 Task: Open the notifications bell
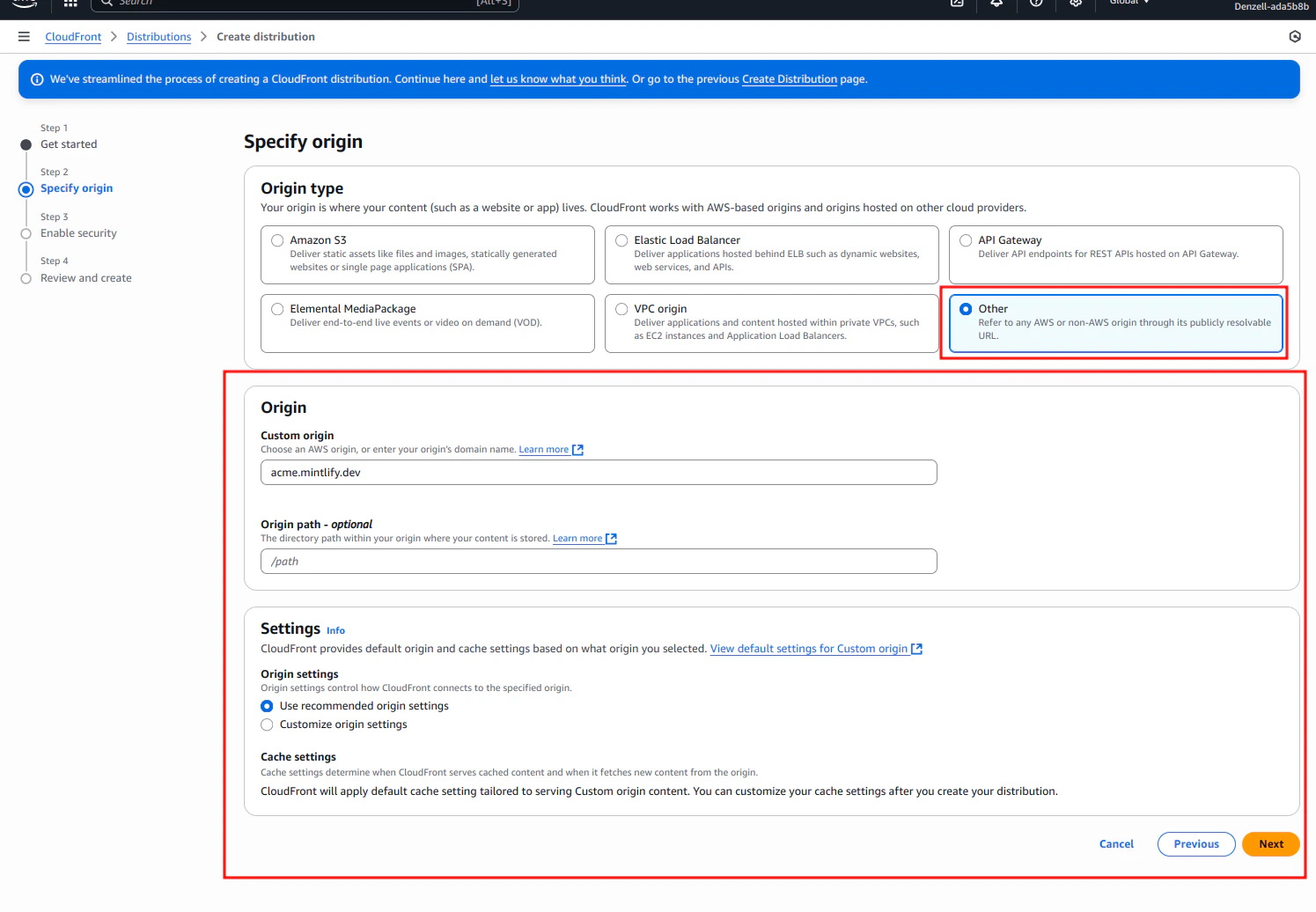(x=996, y=4)
